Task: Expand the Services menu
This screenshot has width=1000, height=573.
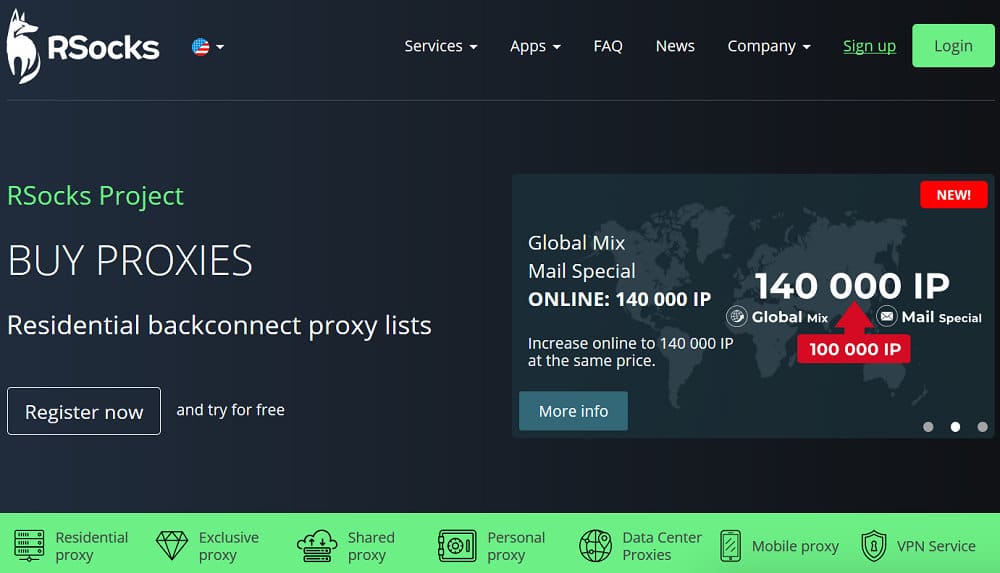Action: pos(441,46)
